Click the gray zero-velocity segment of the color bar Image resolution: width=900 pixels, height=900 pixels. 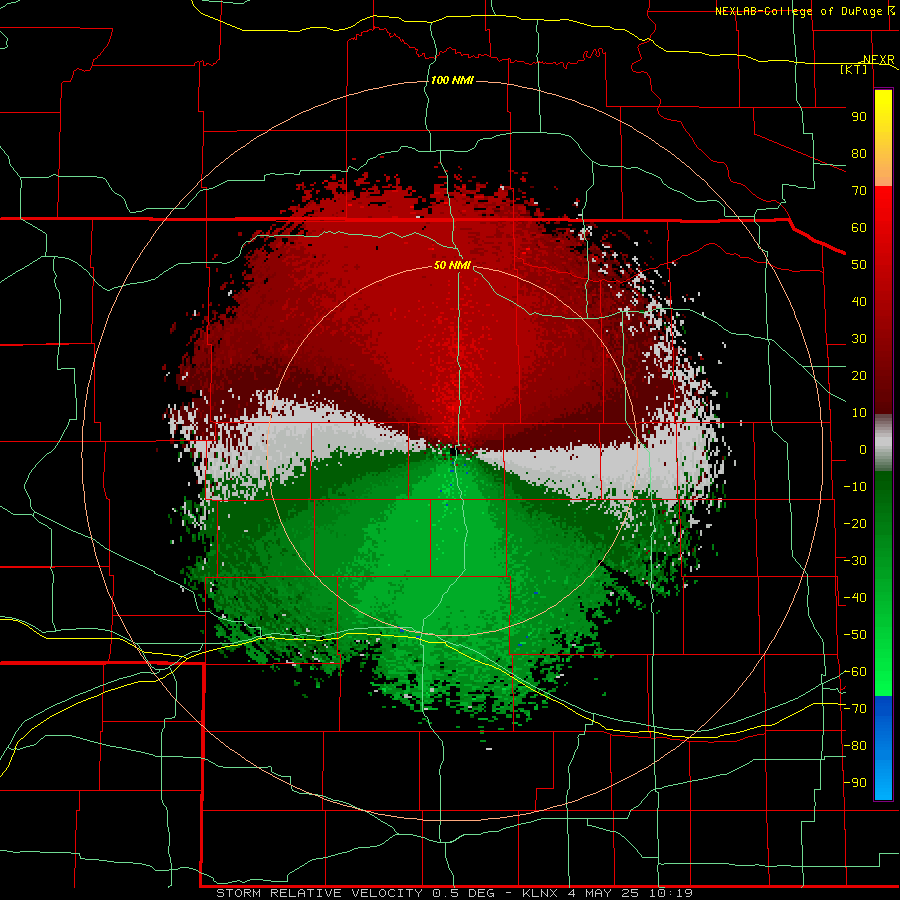click(x=883, y=443)
